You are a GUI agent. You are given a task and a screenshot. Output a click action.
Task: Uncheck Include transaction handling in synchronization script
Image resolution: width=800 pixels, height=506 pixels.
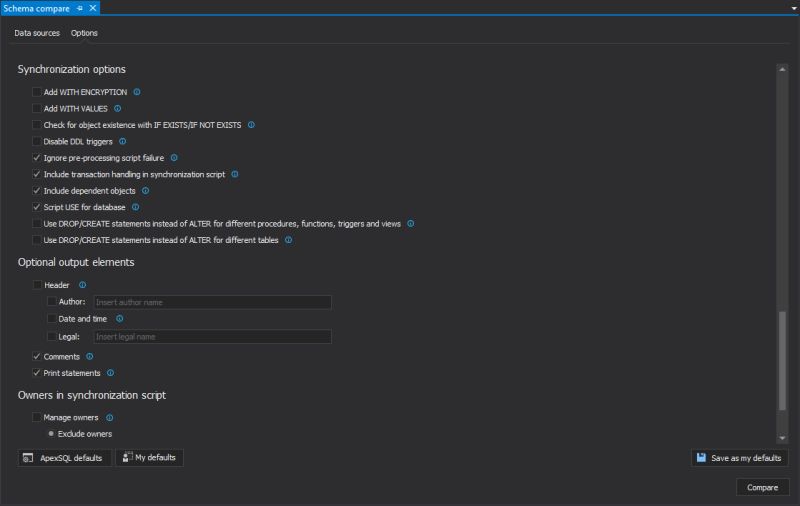click(36, 174)
